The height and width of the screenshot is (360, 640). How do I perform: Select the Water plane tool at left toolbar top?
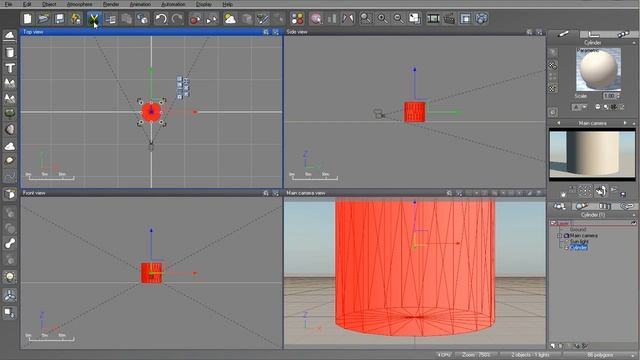point(10,36)
